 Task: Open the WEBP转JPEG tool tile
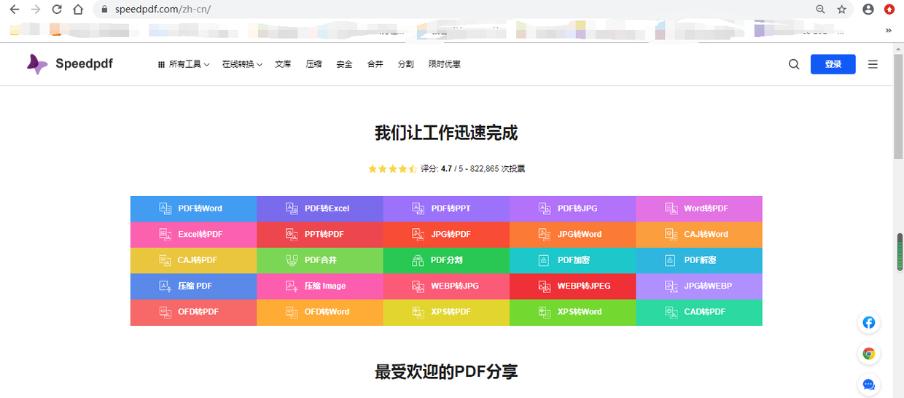pos(572,287)
